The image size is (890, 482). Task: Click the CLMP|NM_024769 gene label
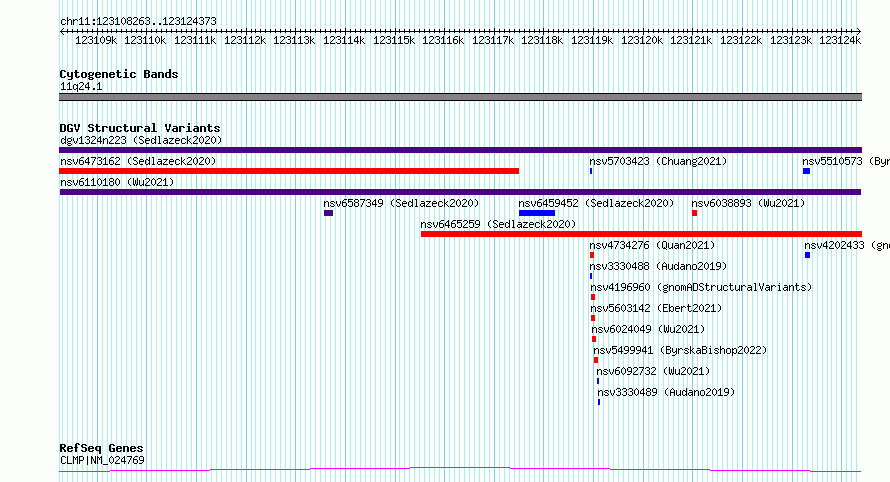(x=102, y=460)
